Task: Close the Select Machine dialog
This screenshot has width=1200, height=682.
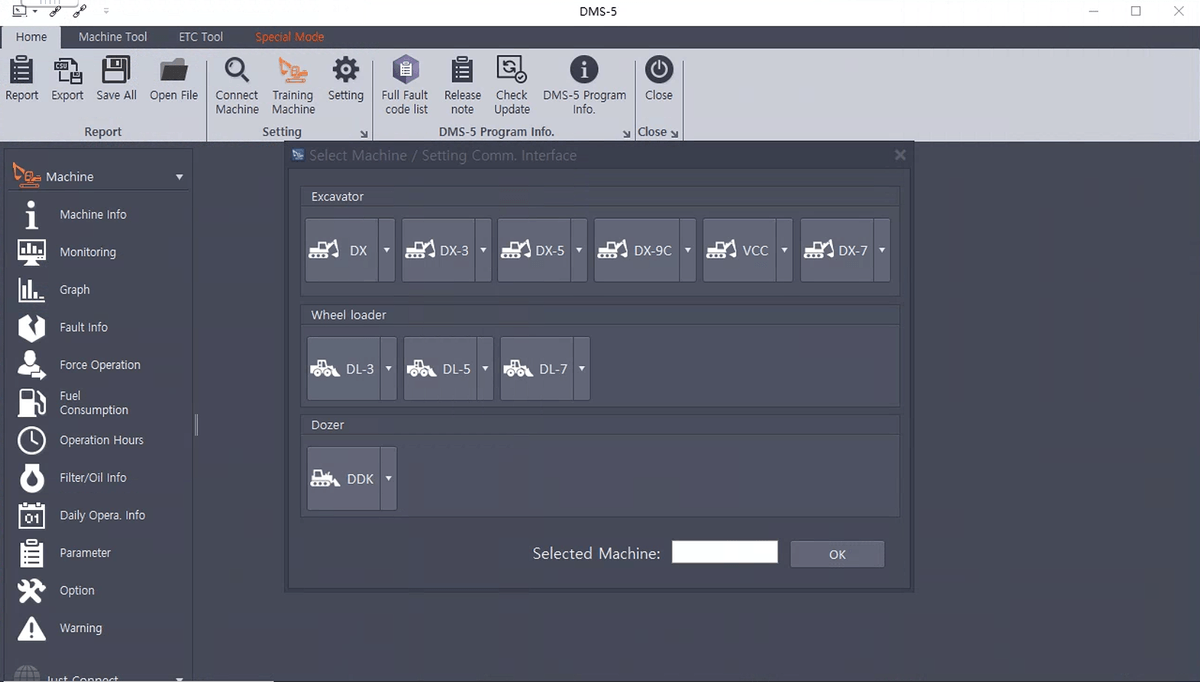Action: [x=900, y=155]
